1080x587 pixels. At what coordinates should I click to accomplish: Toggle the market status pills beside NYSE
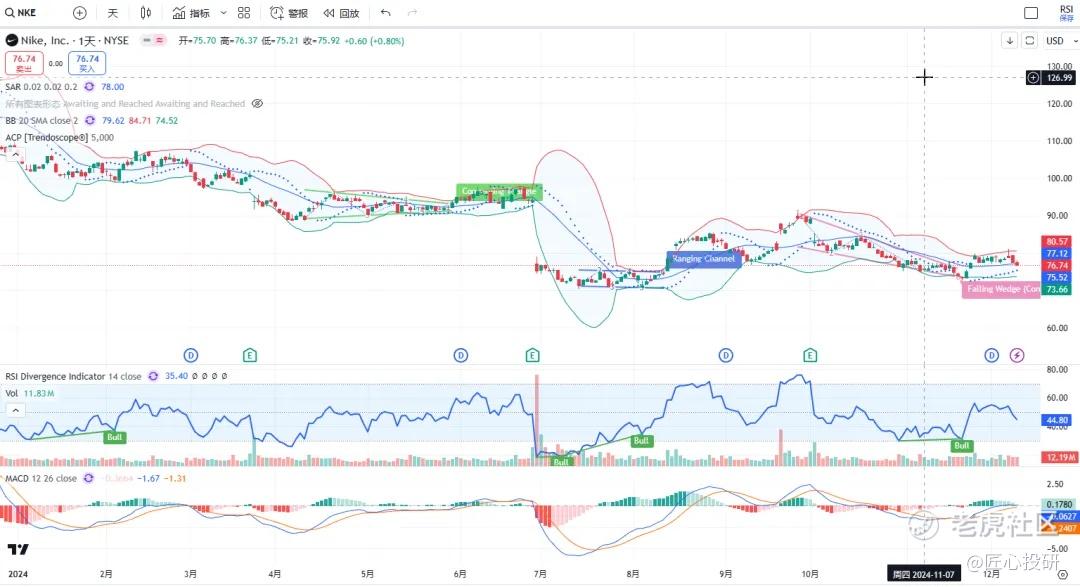click(x=153, y=41)
